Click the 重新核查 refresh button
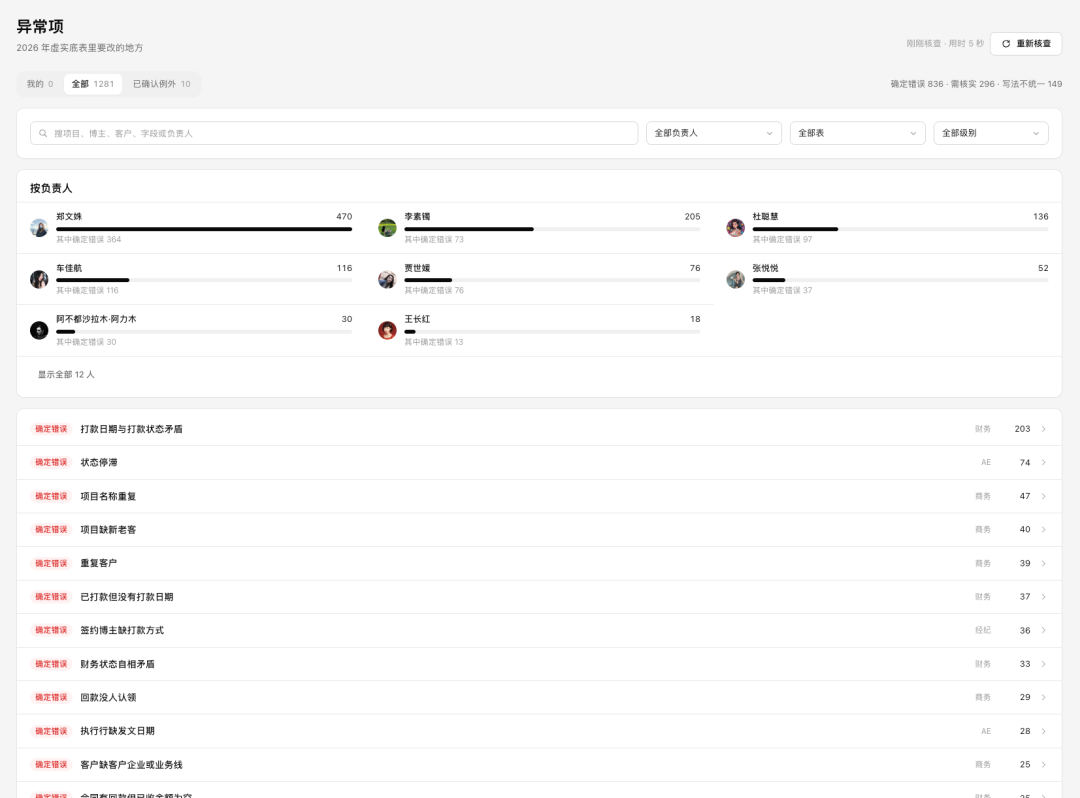The image size is (1080, 798). (x=1026, y=43)
